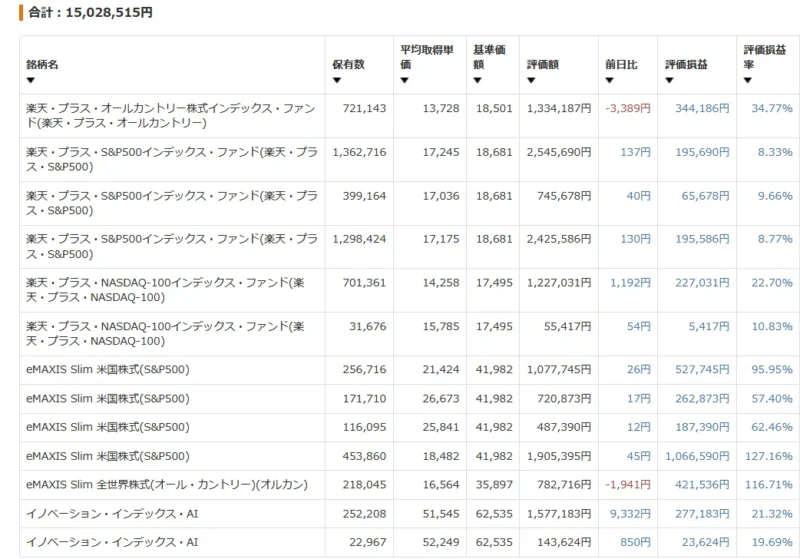Click the 19.69% profit rate
800x559 pixels.
pyautogui.click(x=772, y=543)
